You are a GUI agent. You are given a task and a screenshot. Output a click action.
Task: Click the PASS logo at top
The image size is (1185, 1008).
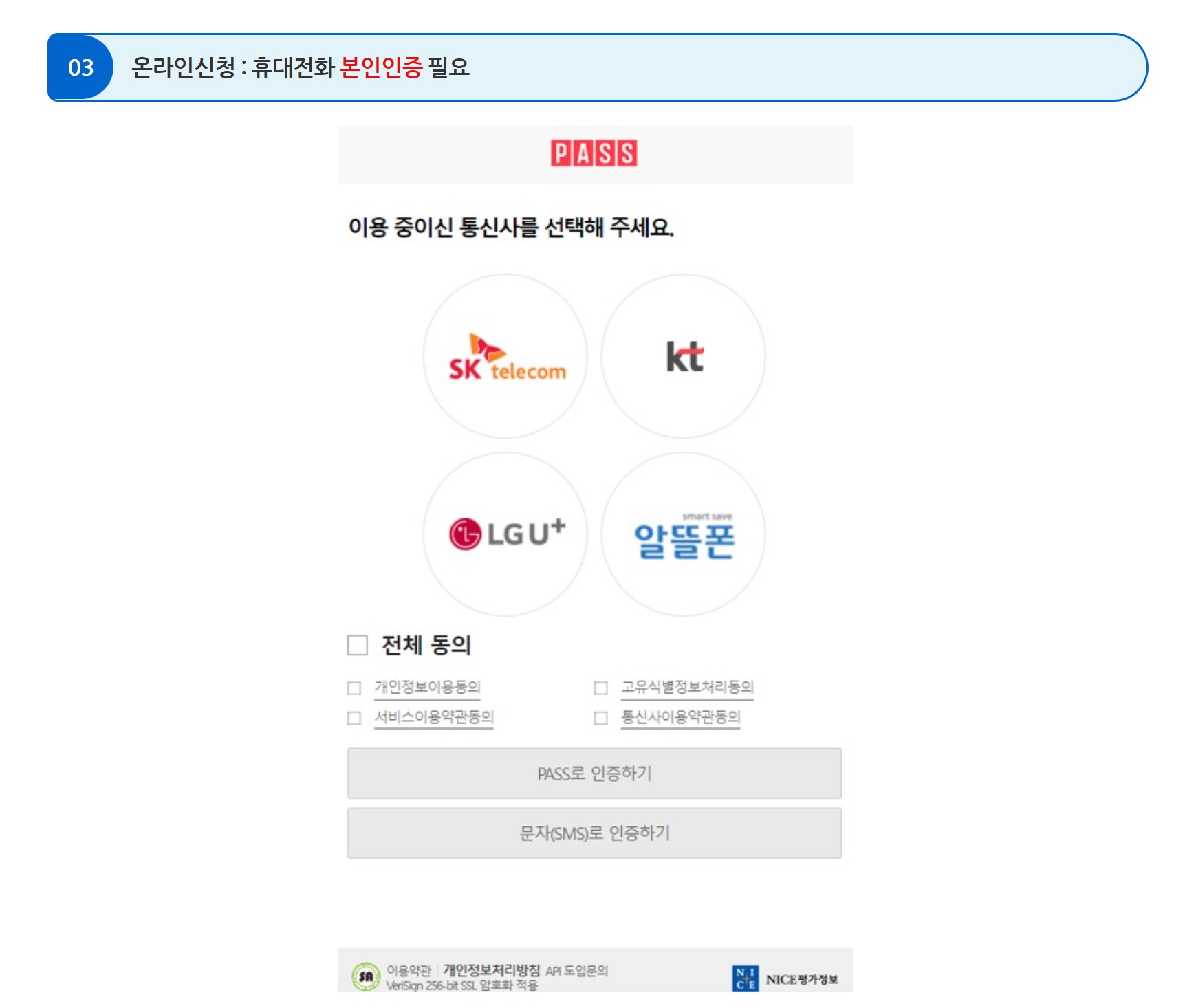click(594, 153)
